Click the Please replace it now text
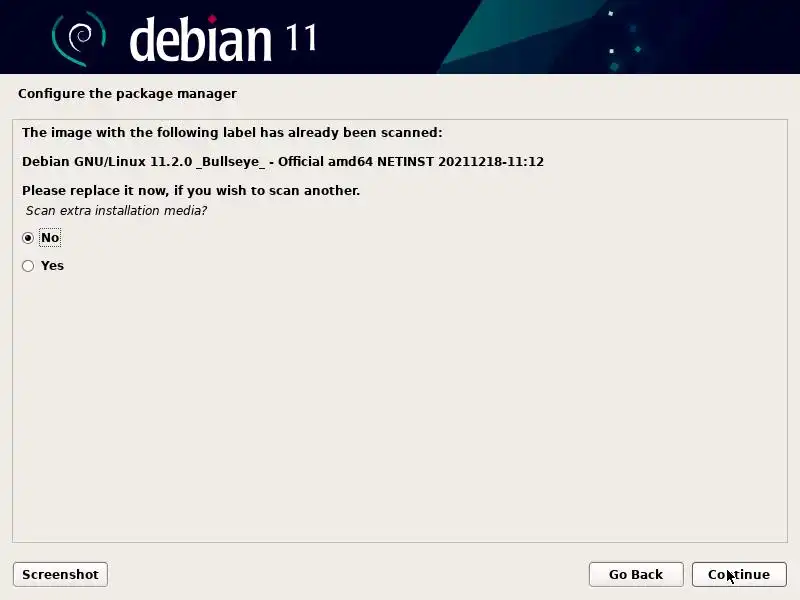 191,191
